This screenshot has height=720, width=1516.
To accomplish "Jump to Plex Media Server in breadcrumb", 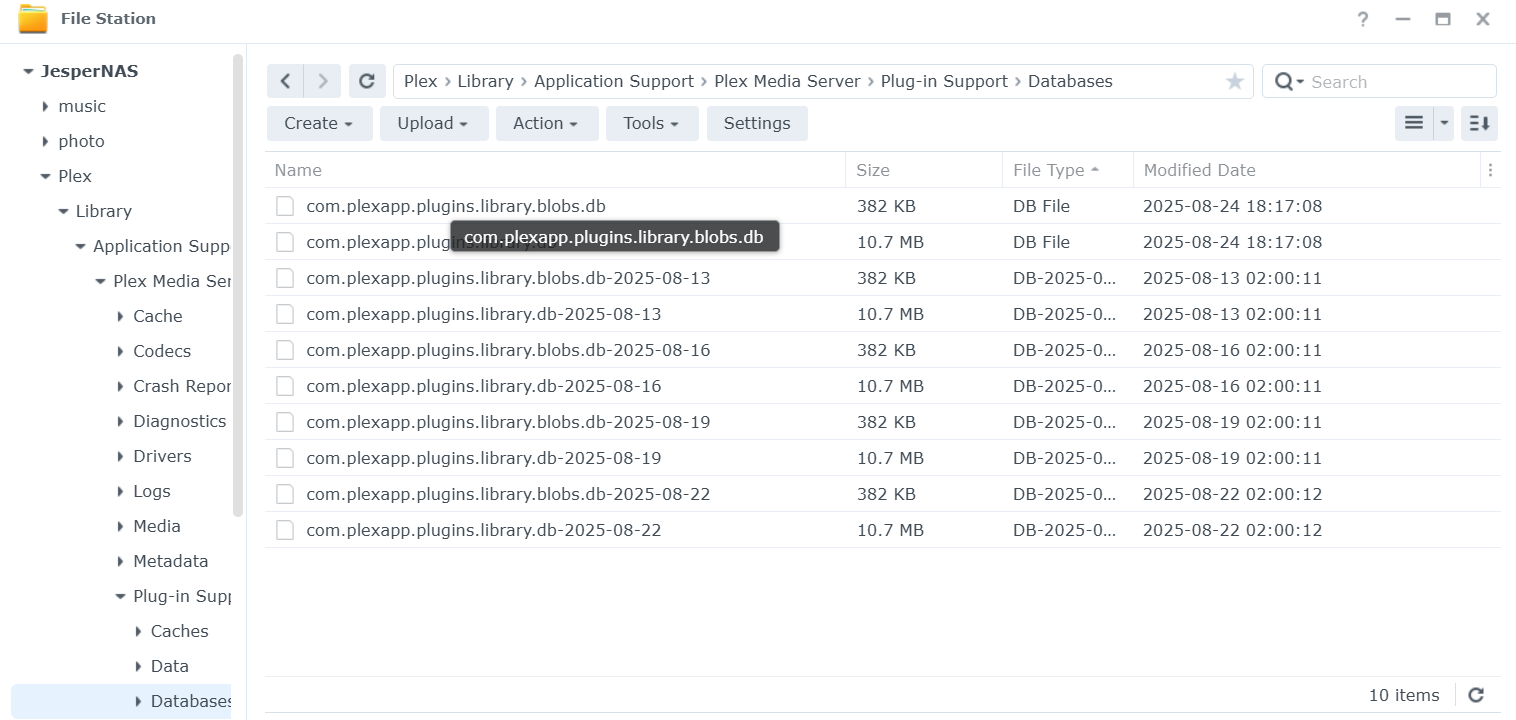I will tap(787, 81).
